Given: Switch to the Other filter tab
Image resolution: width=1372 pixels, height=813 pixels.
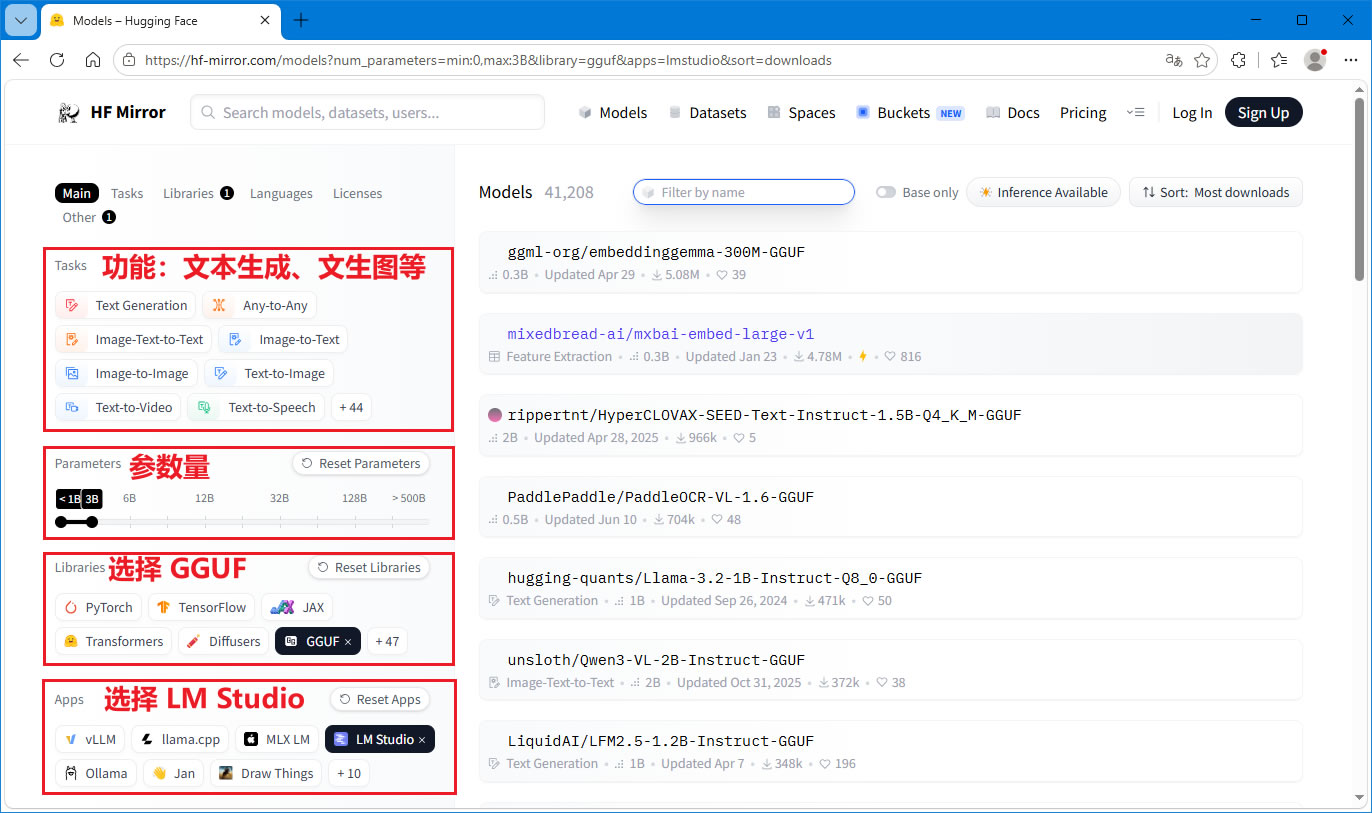Looking at the screenshot, I should [89, 218].
